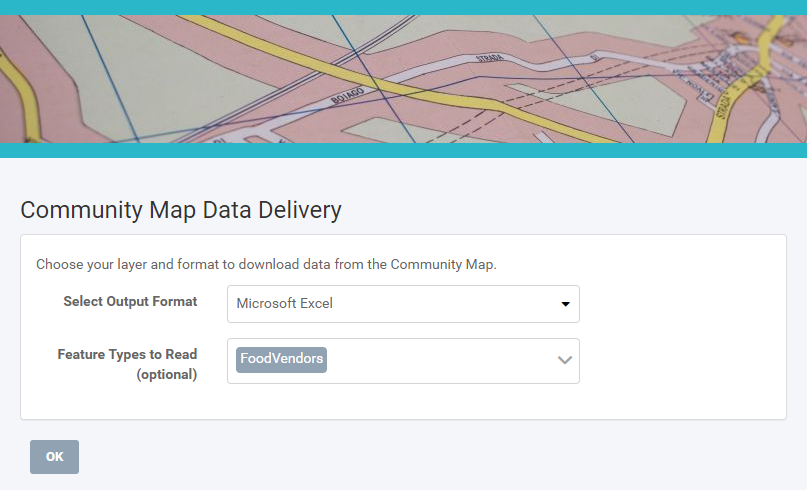
Task: Click the Feature Types to Read label
Action: pos(127,354)
